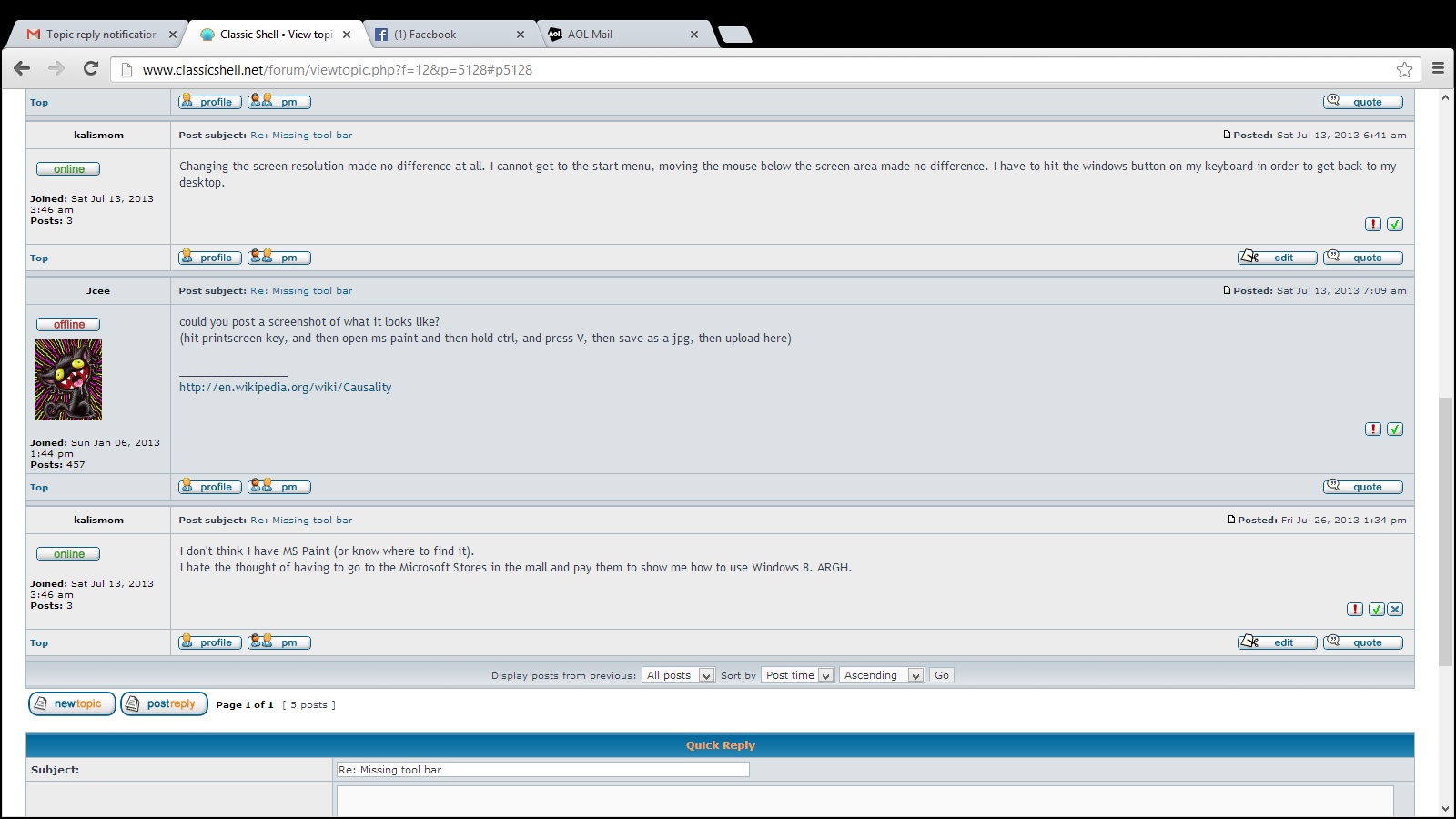Start a new topic button

[x=72, y=703]
